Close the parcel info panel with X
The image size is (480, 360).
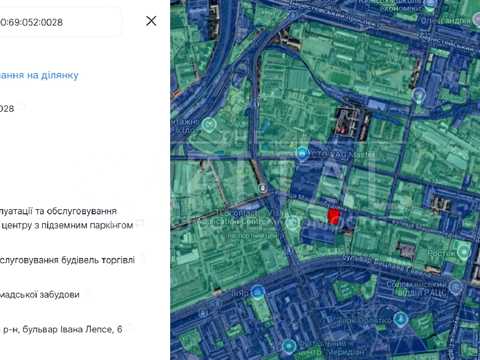pos(151,21)
